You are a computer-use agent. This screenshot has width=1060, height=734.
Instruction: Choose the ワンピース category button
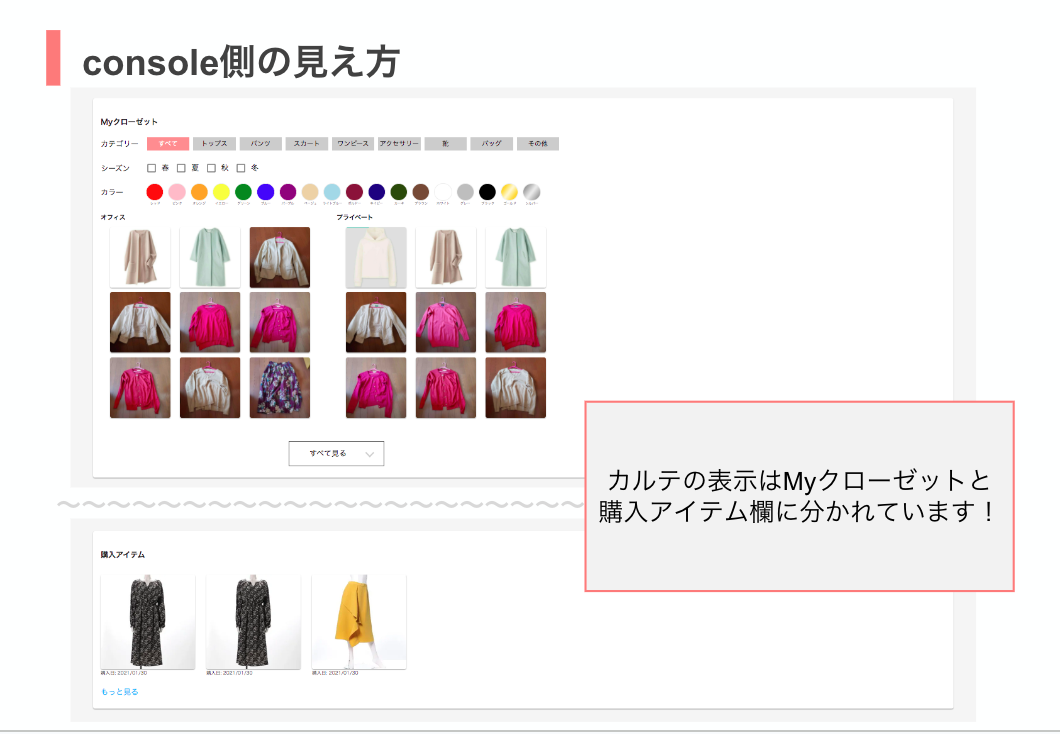pos(353,144)
